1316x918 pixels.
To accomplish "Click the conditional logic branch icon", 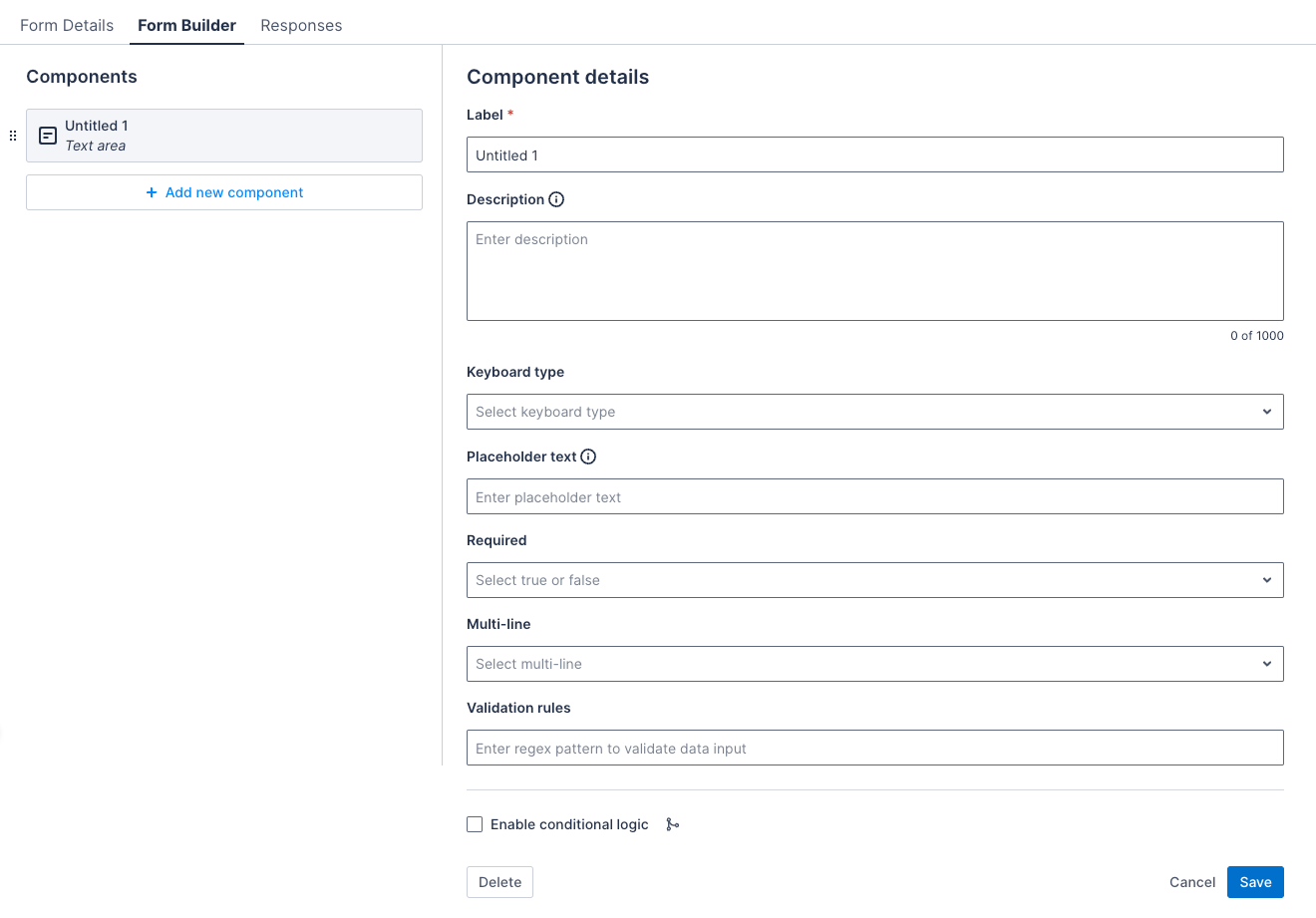I will tap(673, 824).
